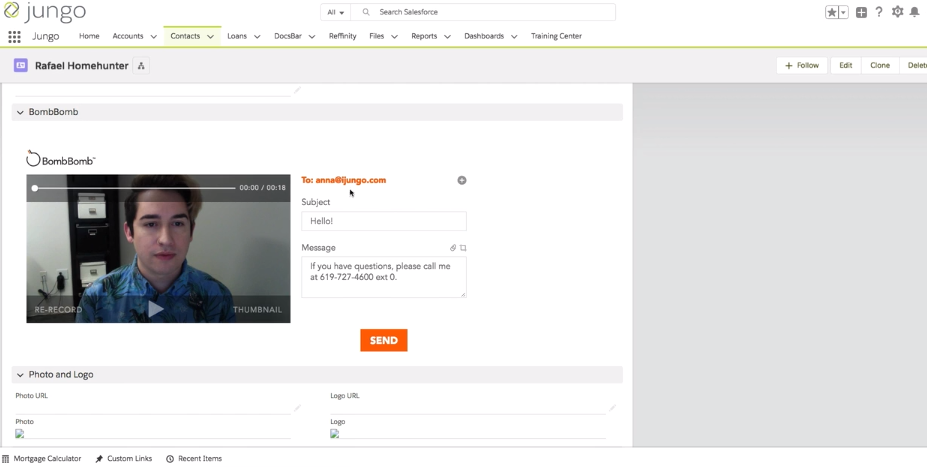Screen dimensions: 927x467
Task: Focus the Search Salesforce field
Action: (x=483, y=12)
